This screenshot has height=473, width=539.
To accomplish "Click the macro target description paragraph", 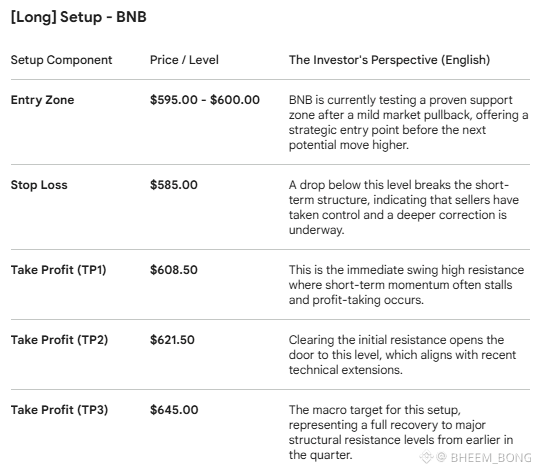I will click(401, 432).
